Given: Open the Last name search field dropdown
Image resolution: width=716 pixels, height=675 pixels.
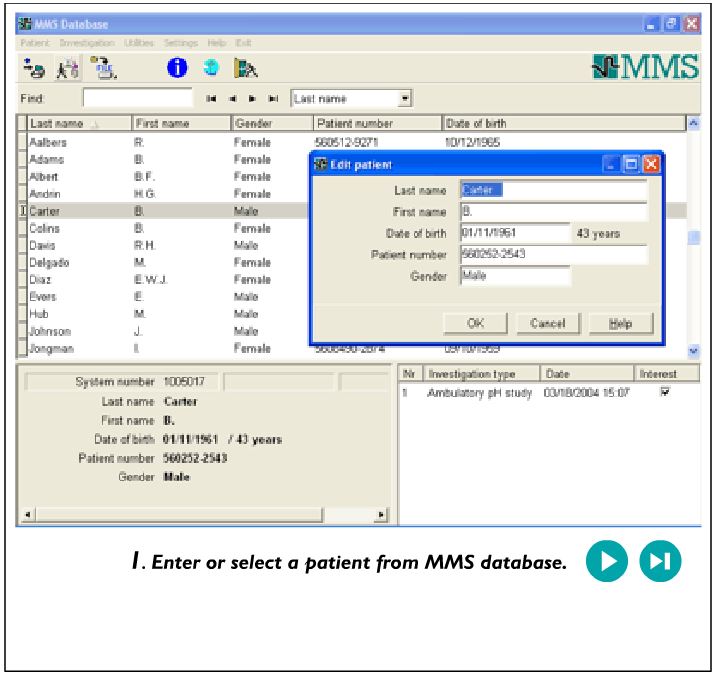Looking at the screenshot, I should [405, 99].
